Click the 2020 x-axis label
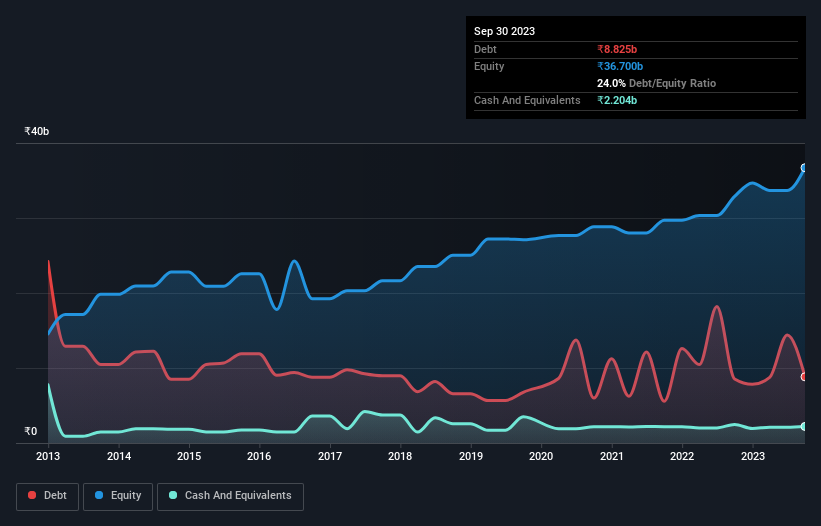Screen dimensions: 821x526 click(541, 456)
